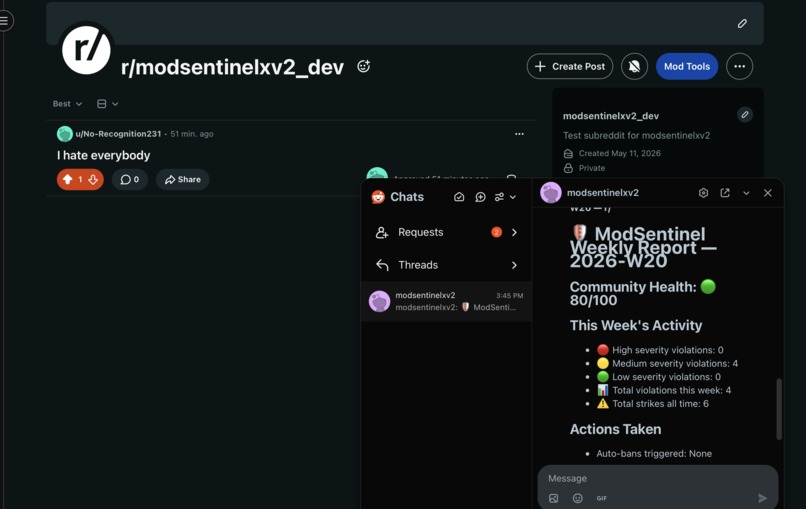The image size is (806, 509).
Task: Open u/No-Recognition231 profile link
Action: point(118,134)
